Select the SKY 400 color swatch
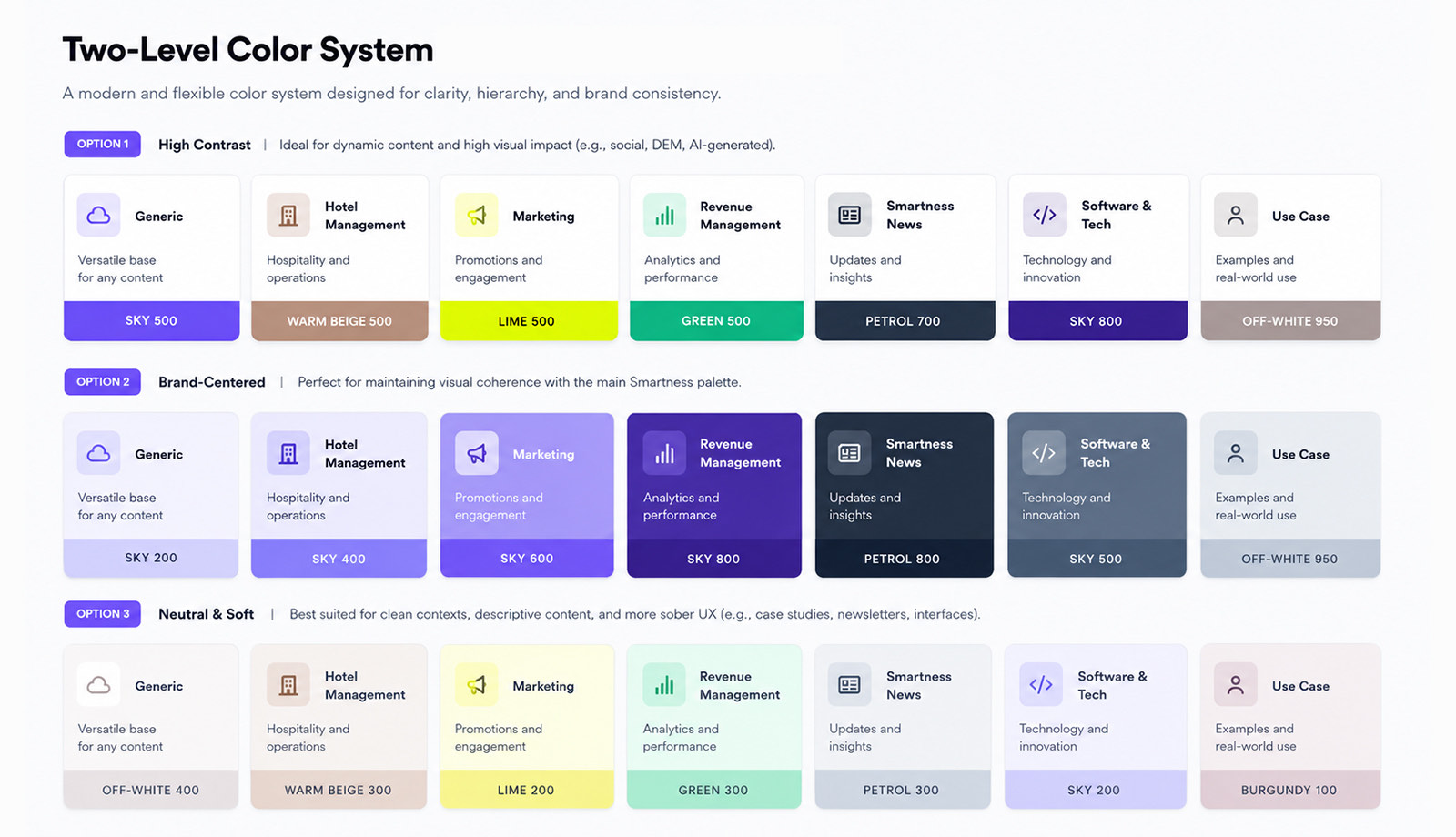The width and height of the screenshot is (1456, 837). pyautogui.click(x=339, y=558)
